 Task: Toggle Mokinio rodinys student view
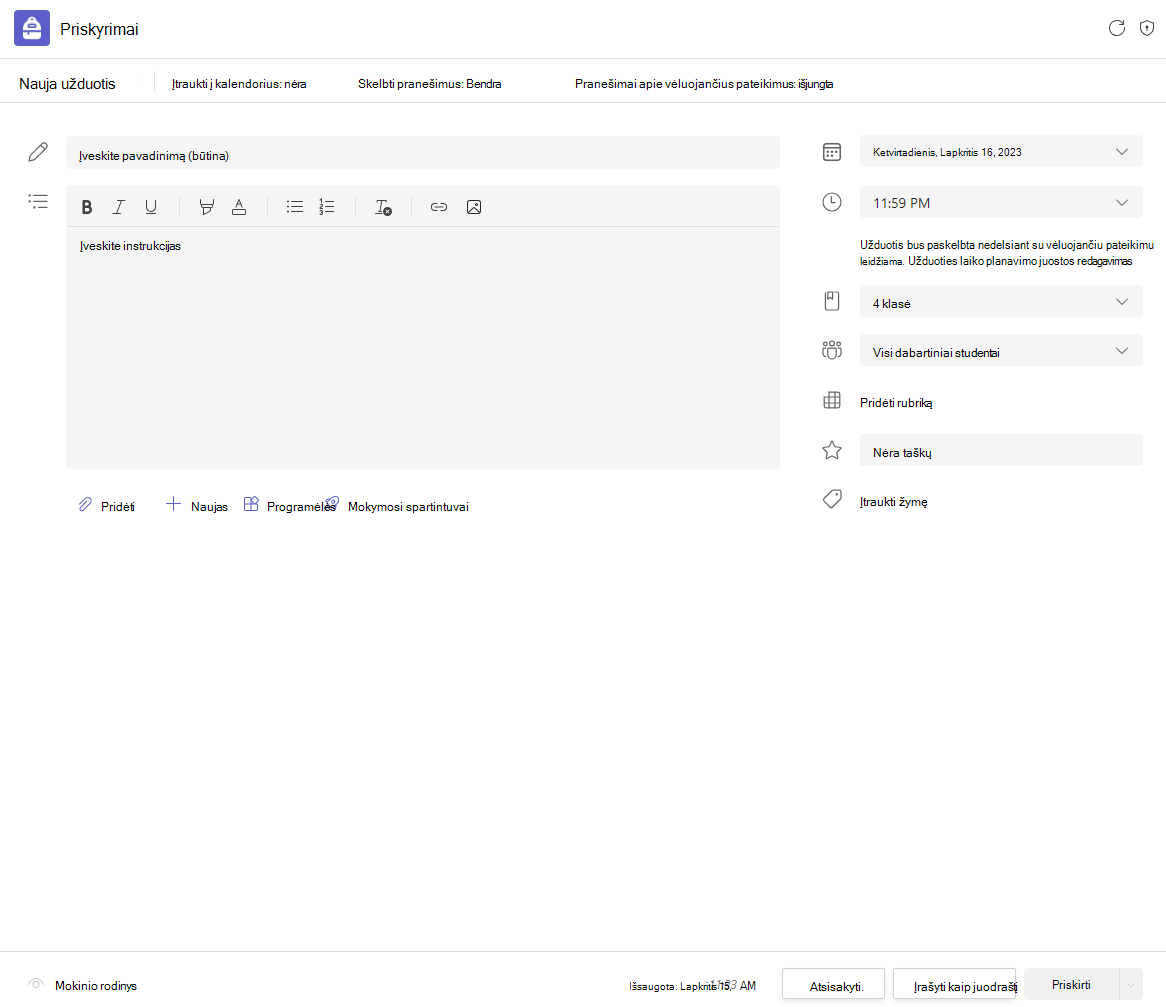[x=83, y=985]
